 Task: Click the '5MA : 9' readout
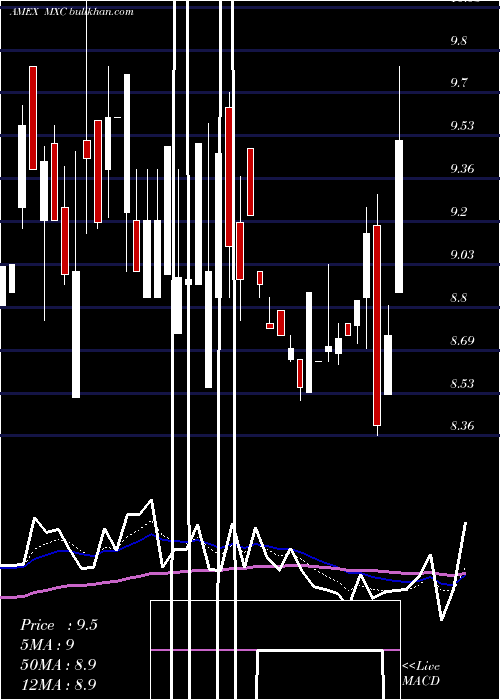click(x=47, y=645)
